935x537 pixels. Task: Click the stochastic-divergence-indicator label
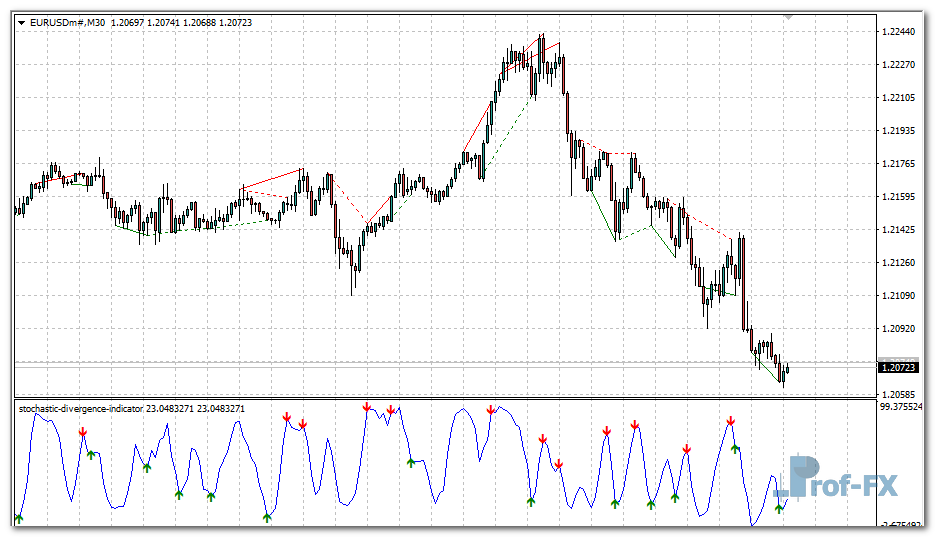coord(80,408)
